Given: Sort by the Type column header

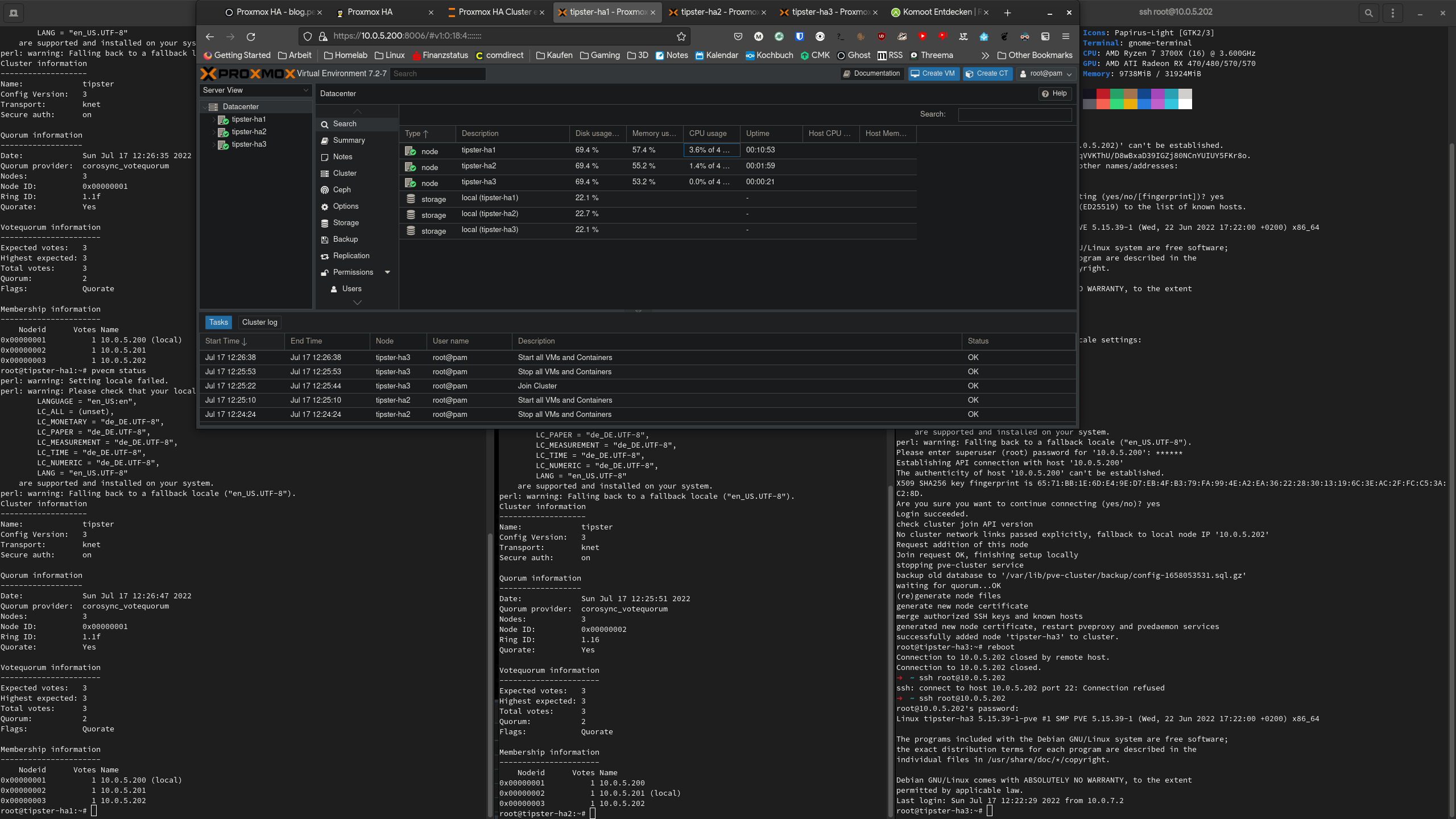Looking at the screenshot, I should coord(427,134).
